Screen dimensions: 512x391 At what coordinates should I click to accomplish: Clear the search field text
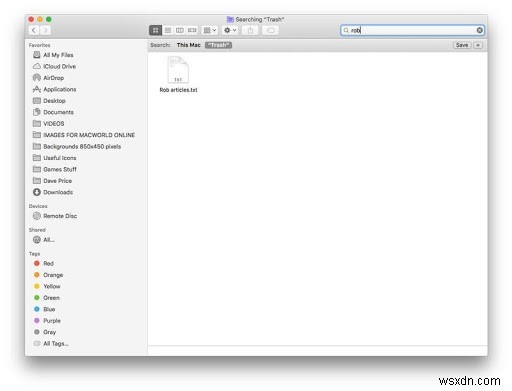coord(479,30)
